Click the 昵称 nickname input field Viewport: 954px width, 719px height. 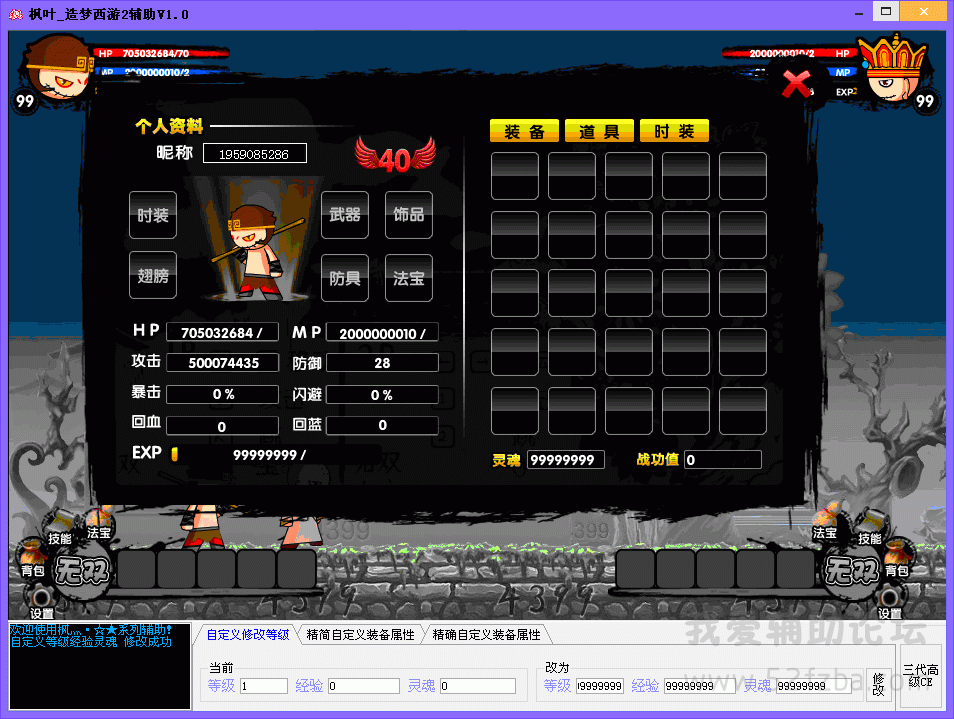coord(255,154)
